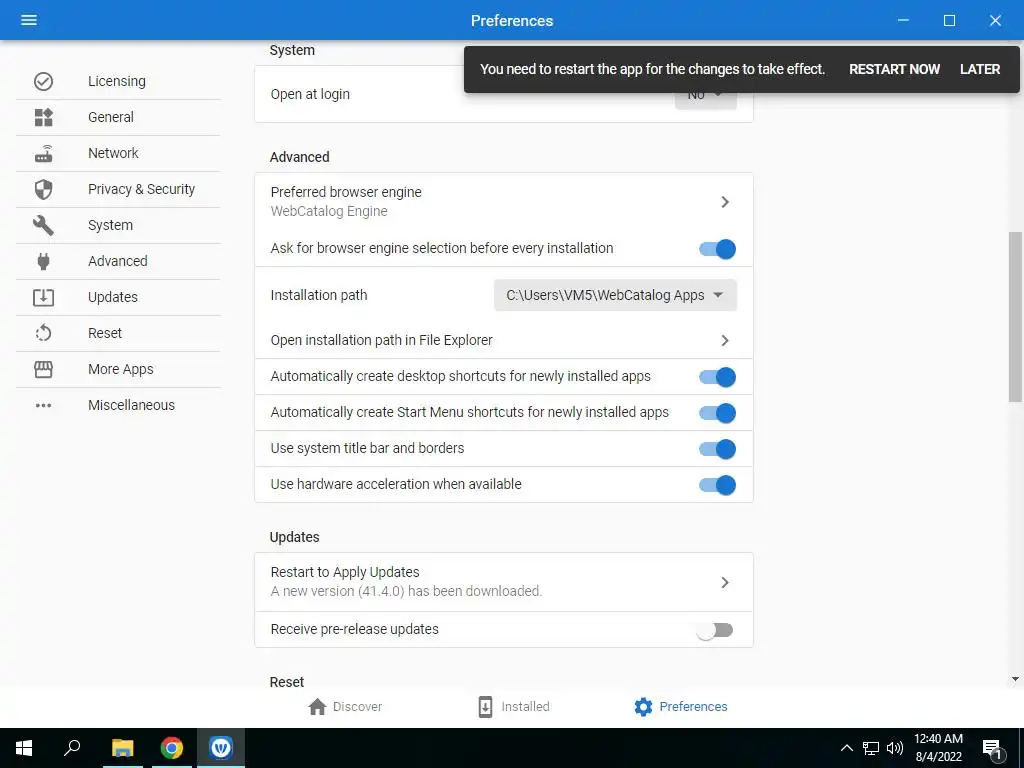
Task: Launch Chrome from the taskbar
Action: click(x=172, y=748)
